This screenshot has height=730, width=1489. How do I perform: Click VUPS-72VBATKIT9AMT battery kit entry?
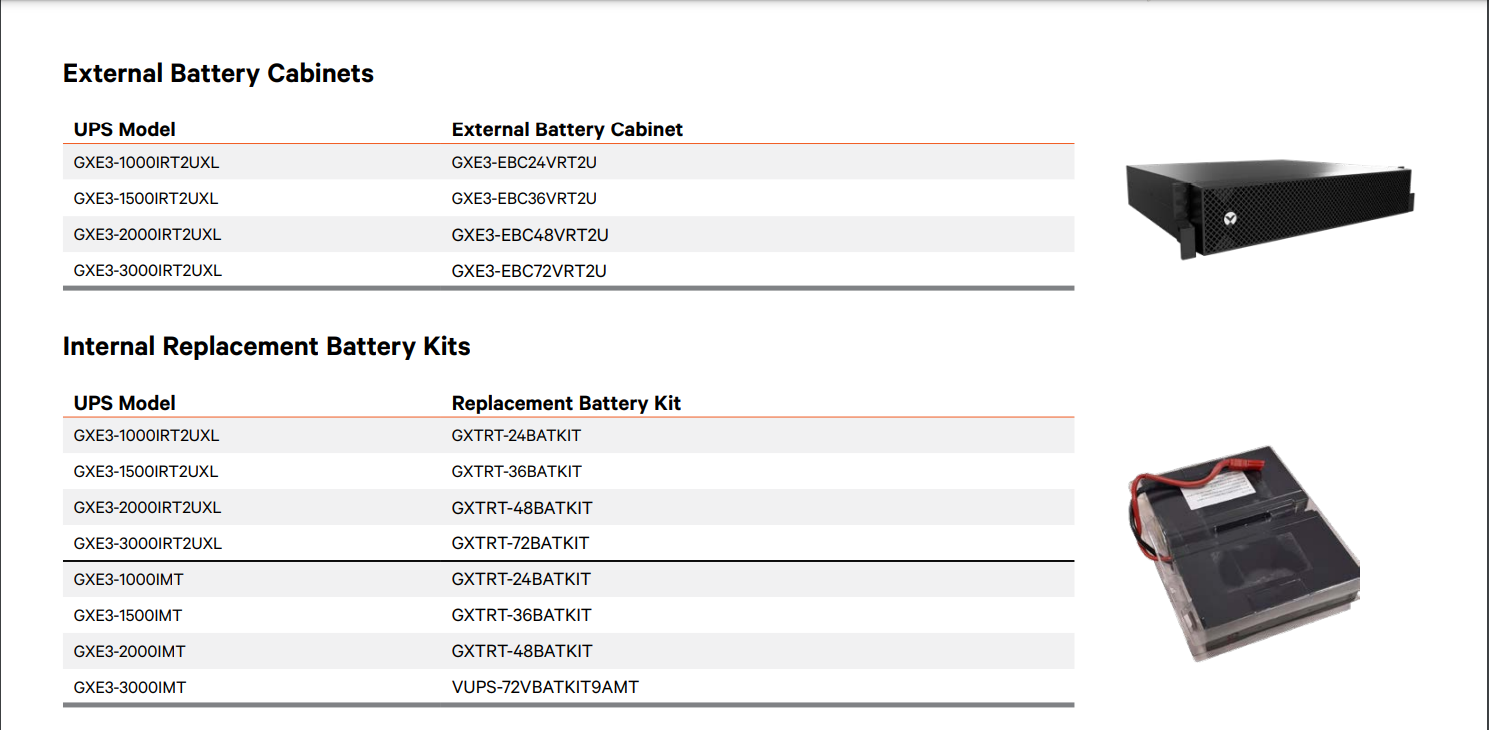click(545, 687)
